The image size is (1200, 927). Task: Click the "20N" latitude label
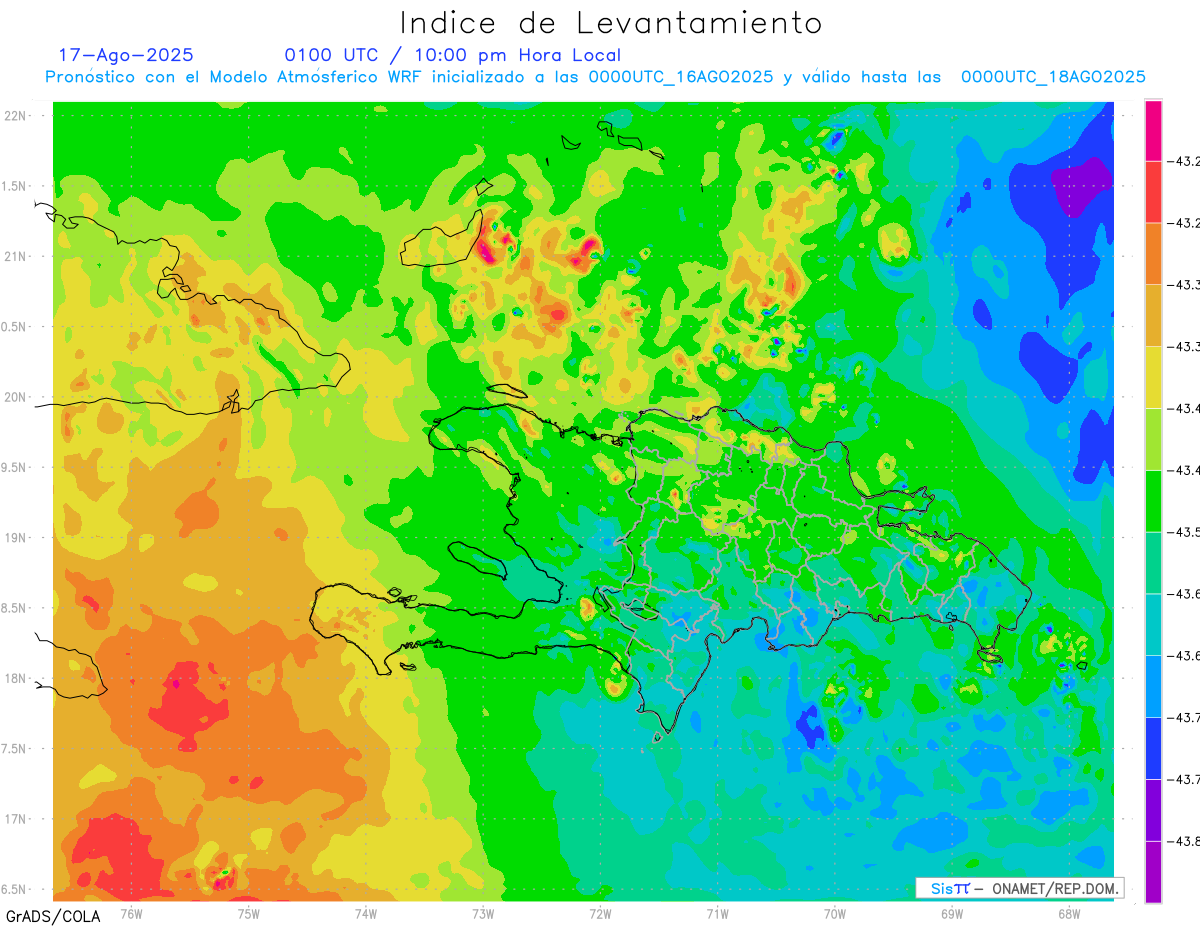click(x=17, y=397)
